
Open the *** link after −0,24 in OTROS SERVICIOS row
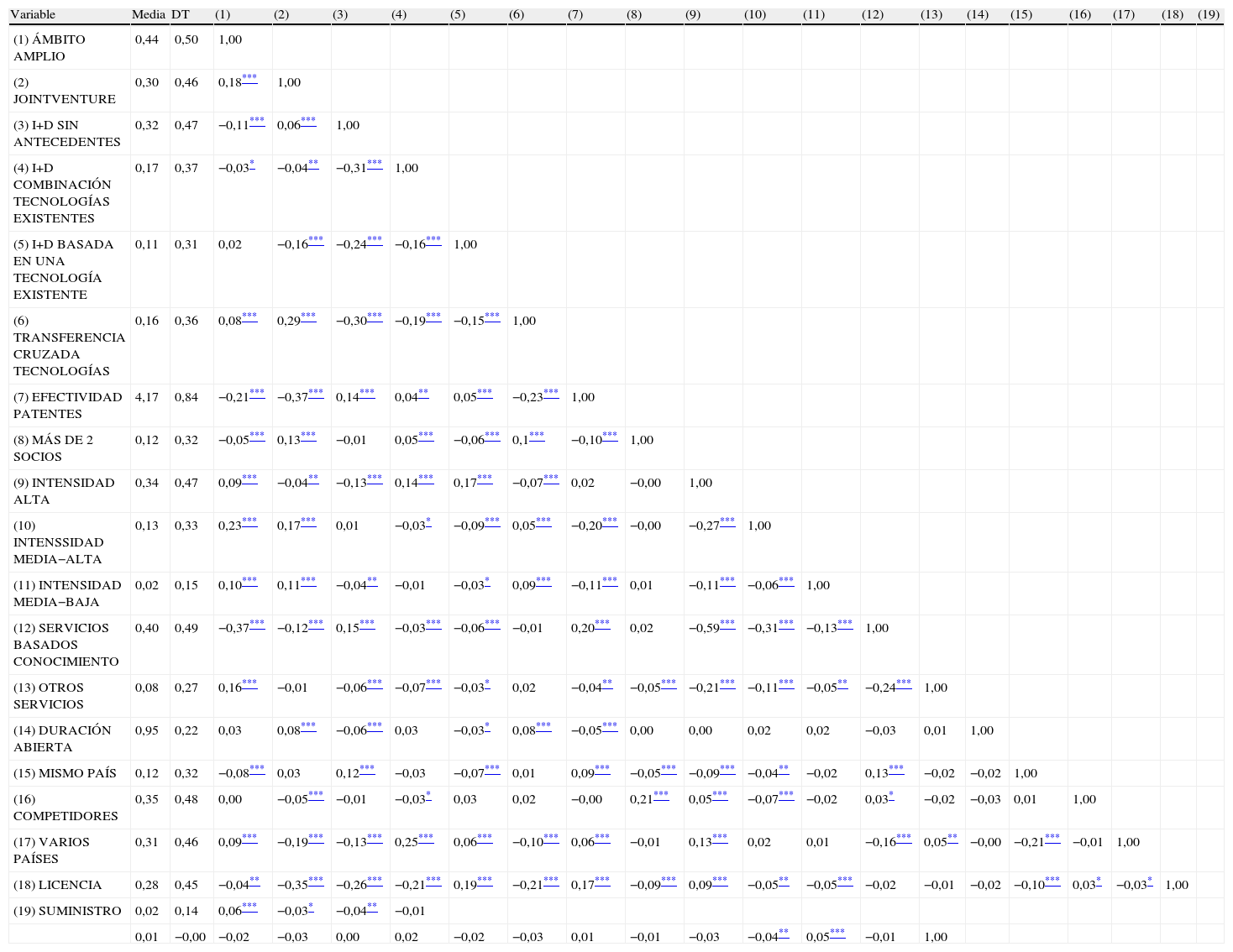click(x=904, y=683)
